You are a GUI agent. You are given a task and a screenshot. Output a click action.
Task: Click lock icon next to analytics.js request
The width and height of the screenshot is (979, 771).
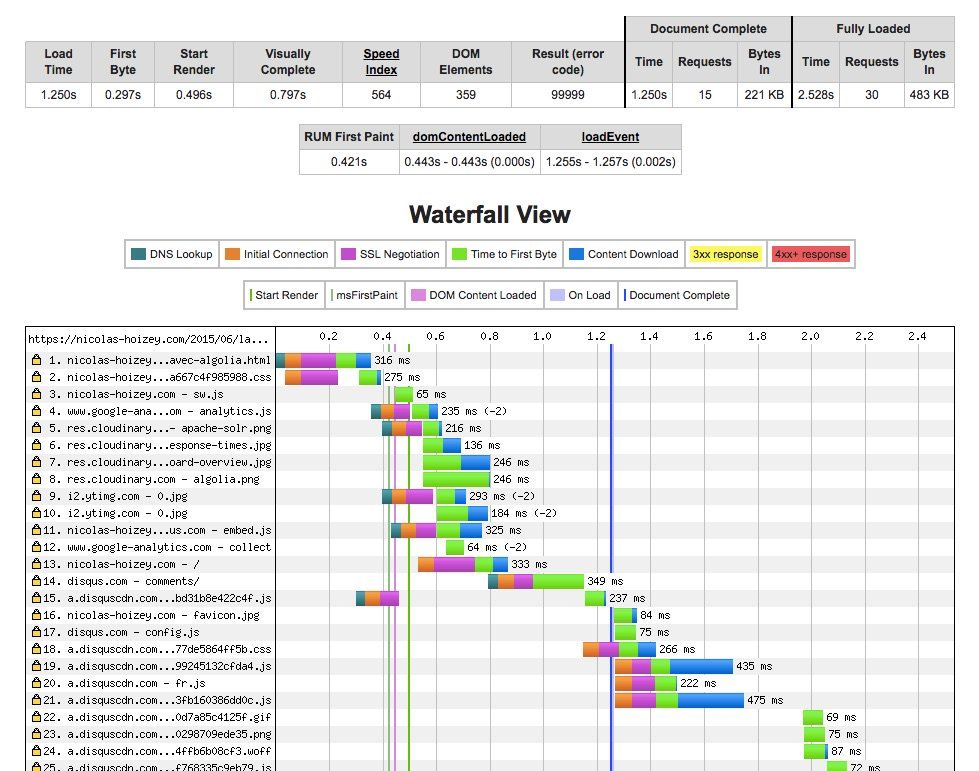click(36, 411)
